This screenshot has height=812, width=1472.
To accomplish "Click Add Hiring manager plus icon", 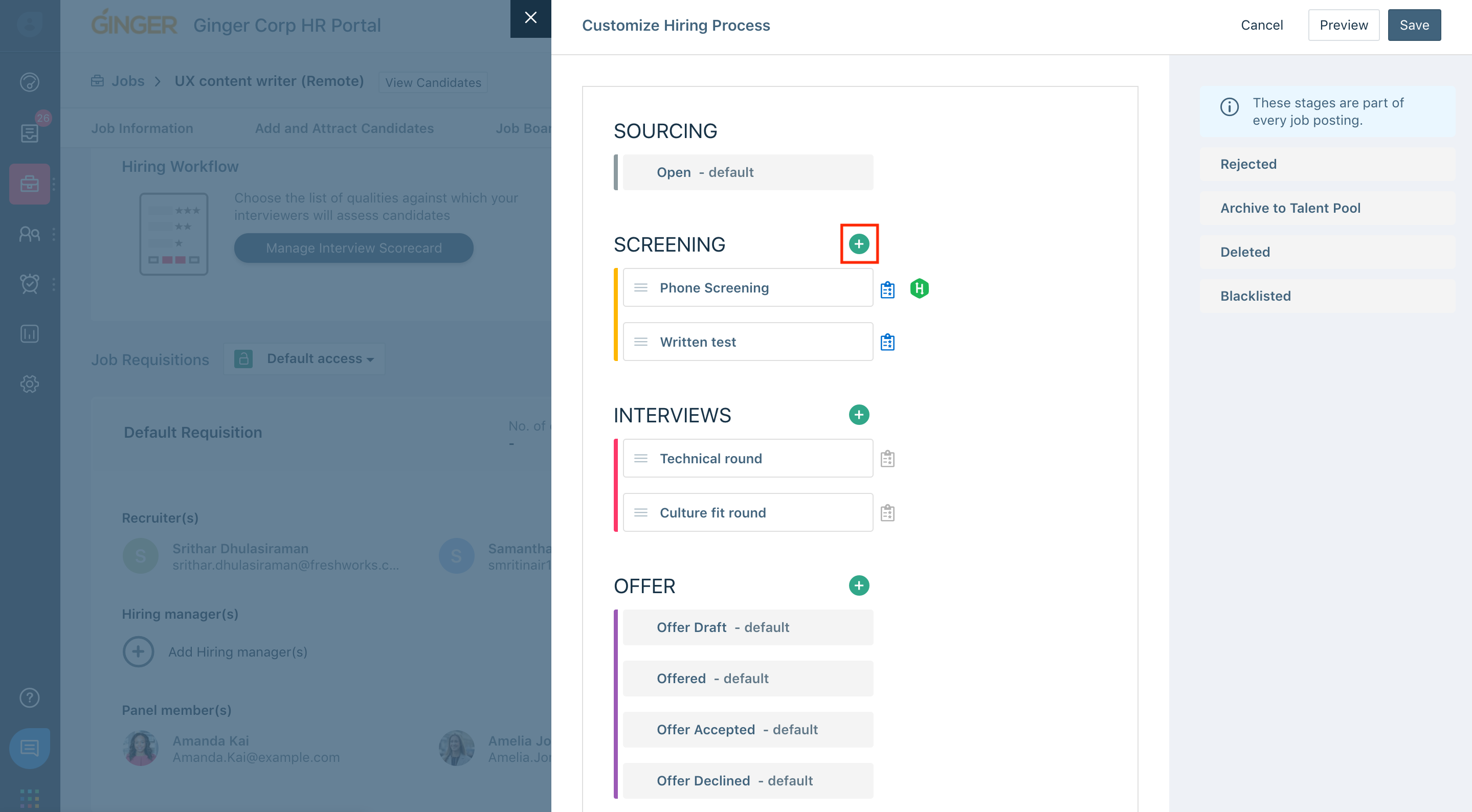I will [138, 652].
